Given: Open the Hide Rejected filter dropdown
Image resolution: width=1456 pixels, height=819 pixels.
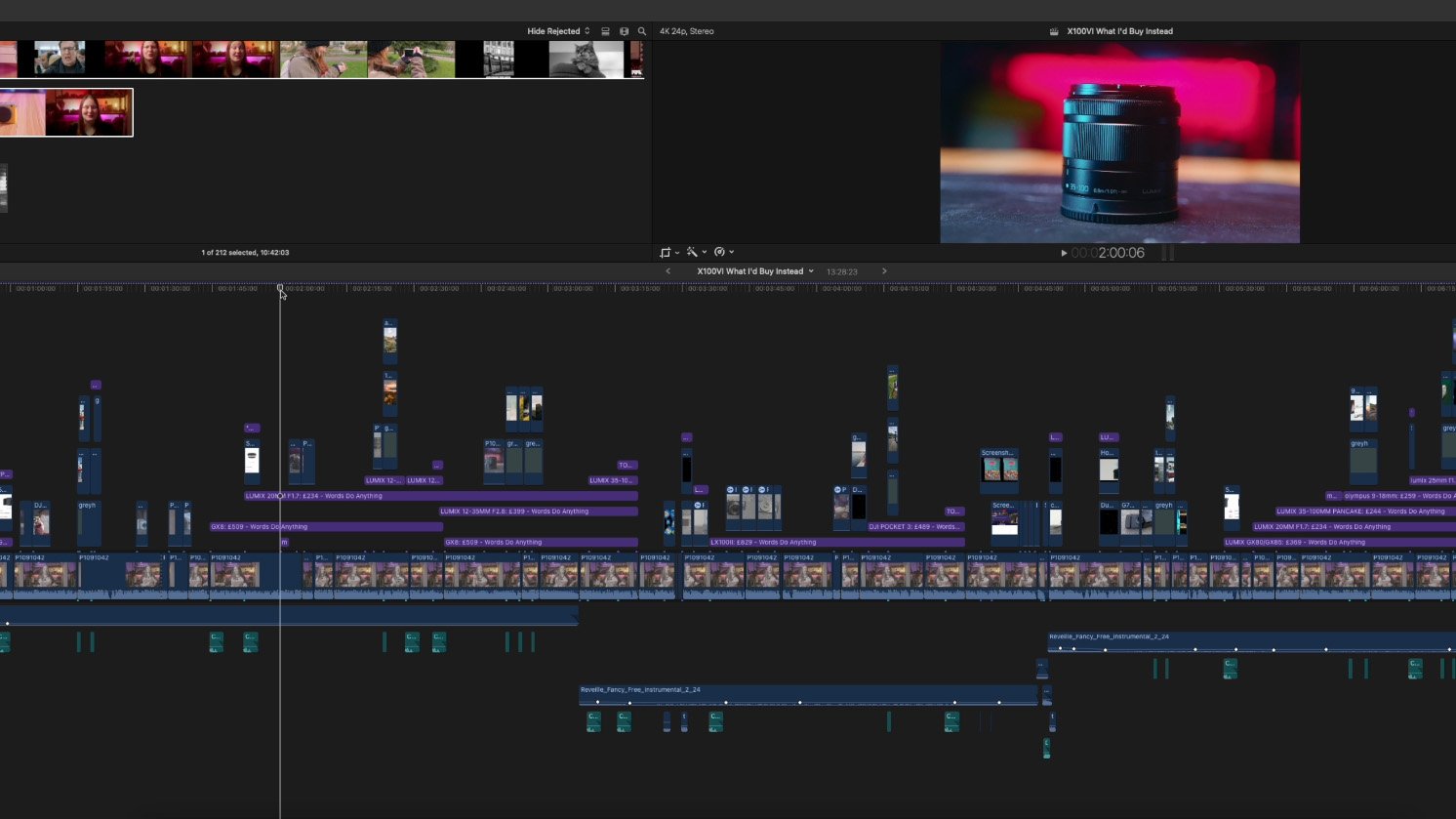Looking at the screenshot, I should (x=558, y=31).
